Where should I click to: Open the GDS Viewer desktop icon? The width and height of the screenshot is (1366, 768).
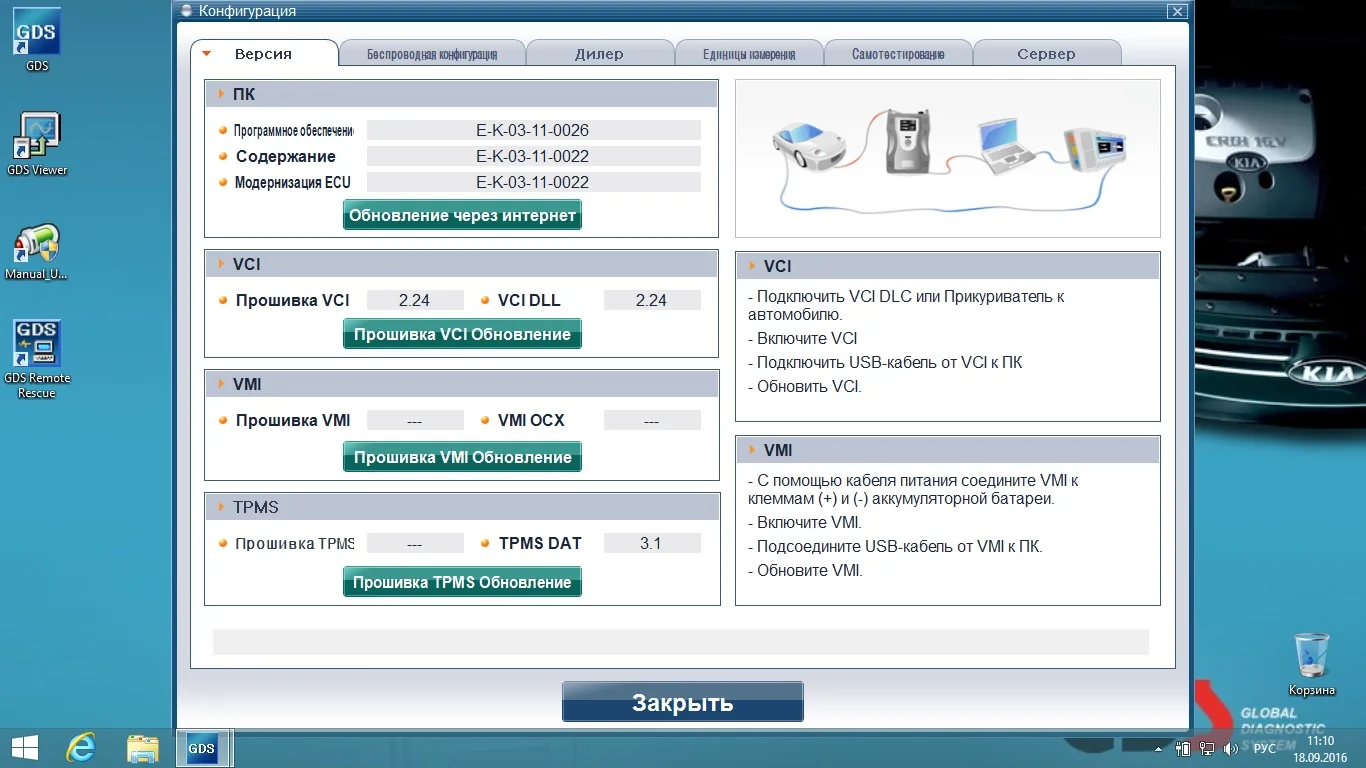coord(37,143)
